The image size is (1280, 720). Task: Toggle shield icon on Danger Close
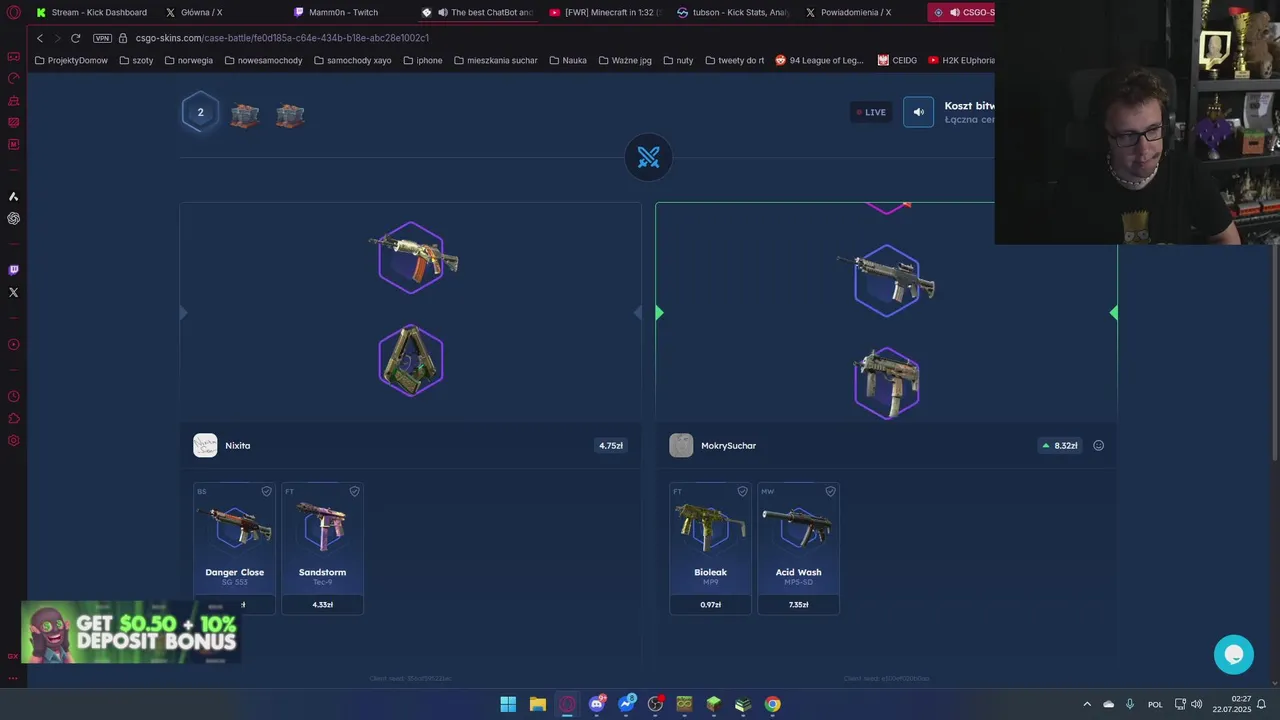pyautogui.click(x=266, y=491)
